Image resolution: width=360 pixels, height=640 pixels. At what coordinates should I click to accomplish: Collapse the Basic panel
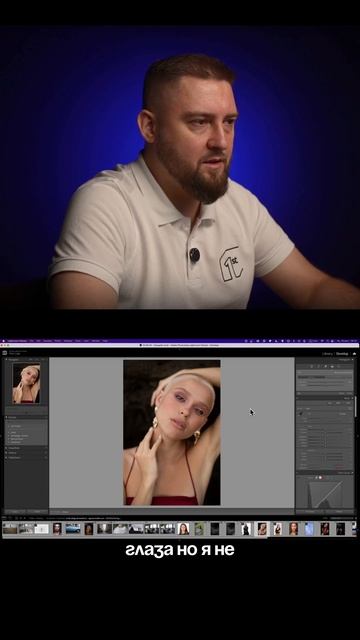click(353, 398)
